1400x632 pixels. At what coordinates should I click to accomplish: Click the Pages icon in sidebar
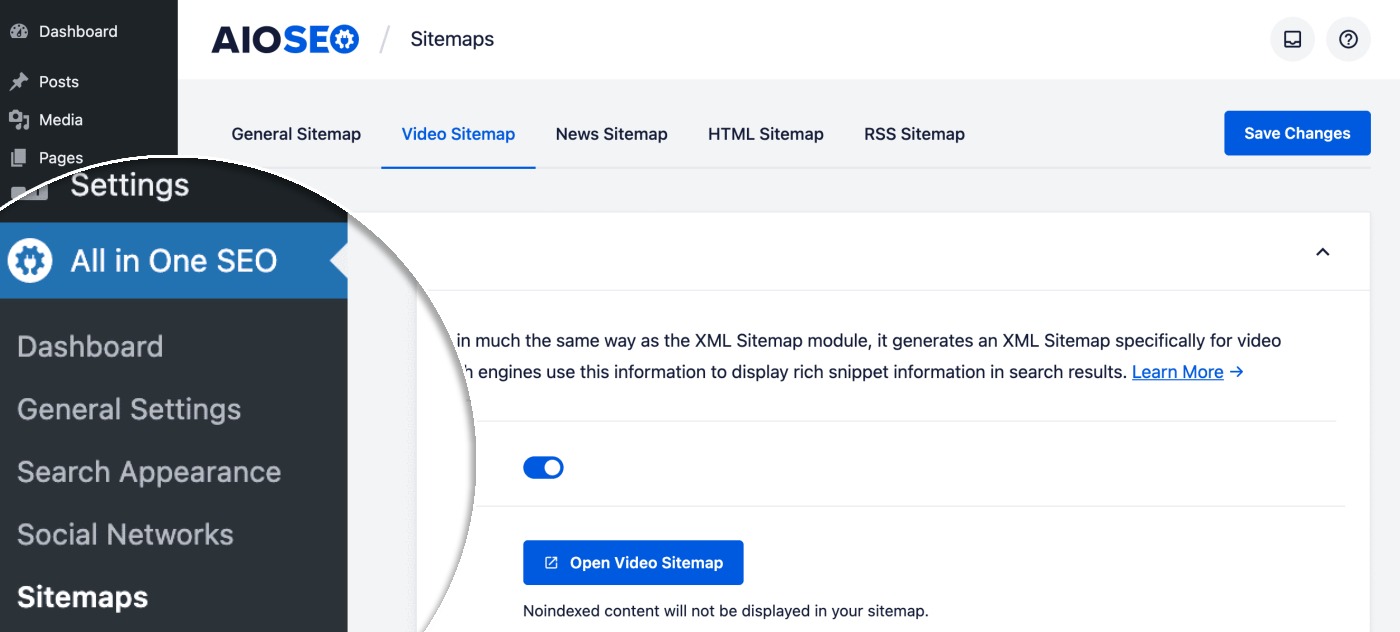[18, 158]
